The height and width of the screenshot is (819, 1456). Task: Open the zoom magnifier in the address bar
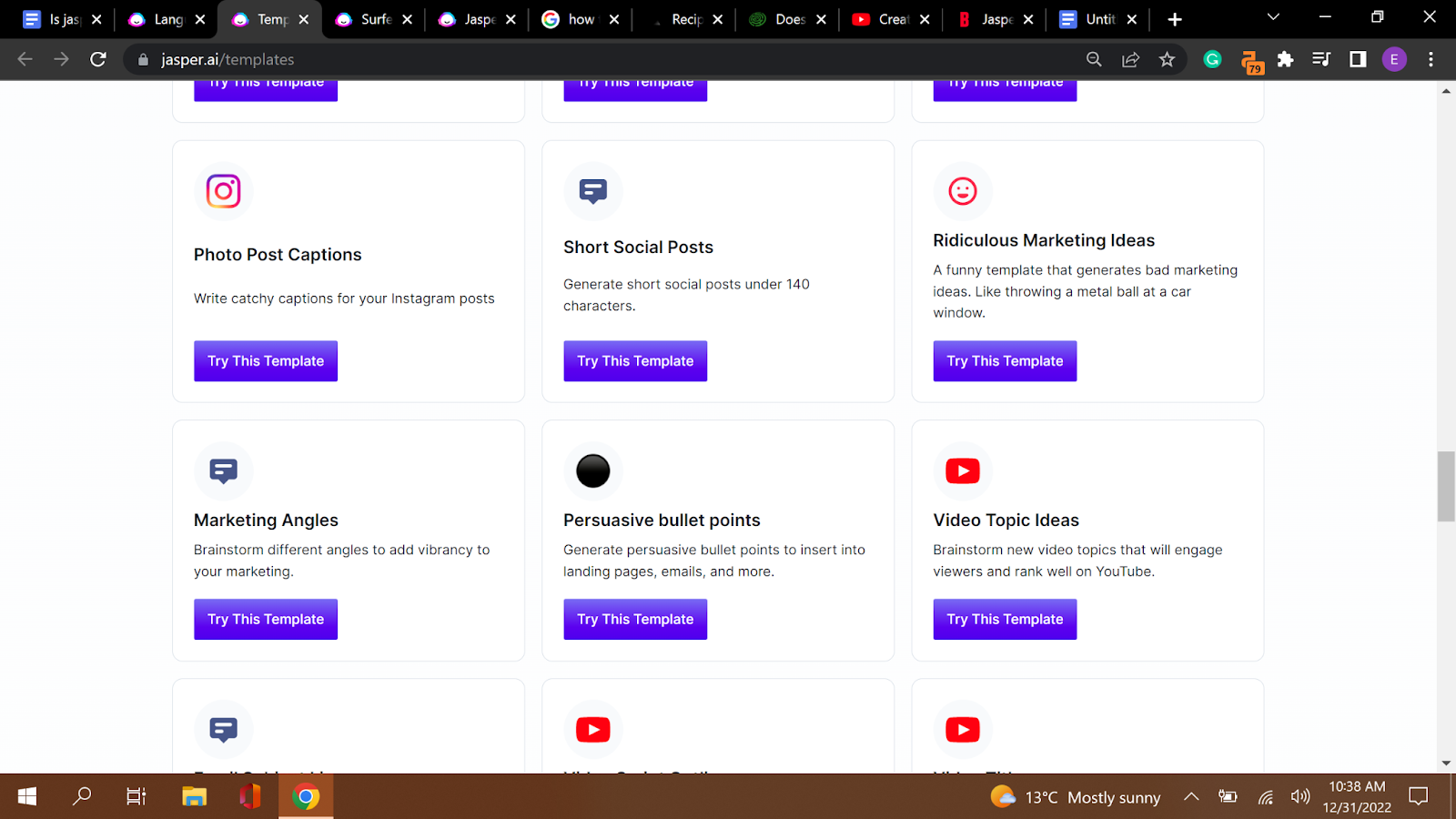[1094, 59]
